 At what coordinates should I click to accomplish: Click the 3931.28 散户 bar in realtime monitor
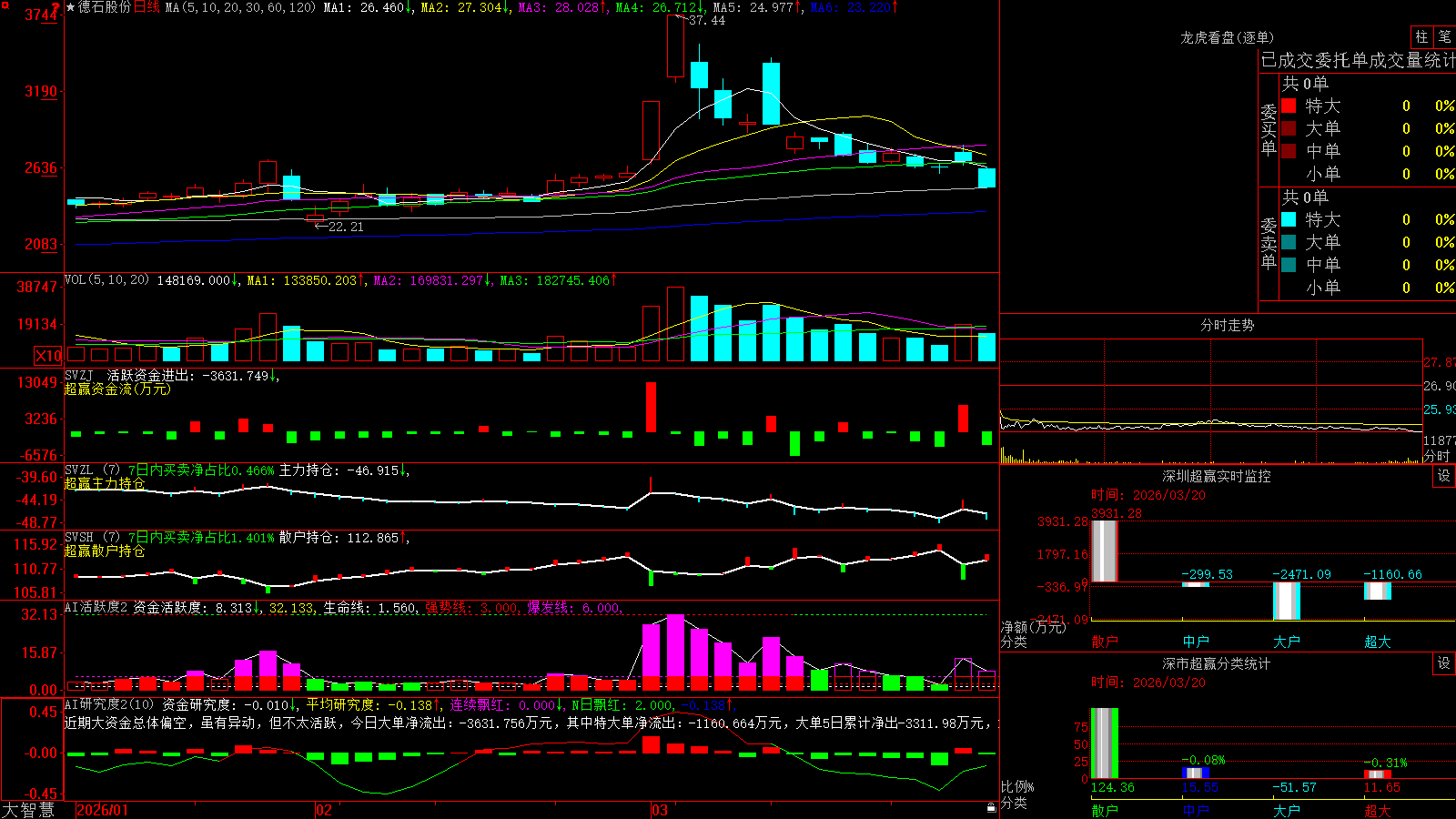tap(1104, 551)
